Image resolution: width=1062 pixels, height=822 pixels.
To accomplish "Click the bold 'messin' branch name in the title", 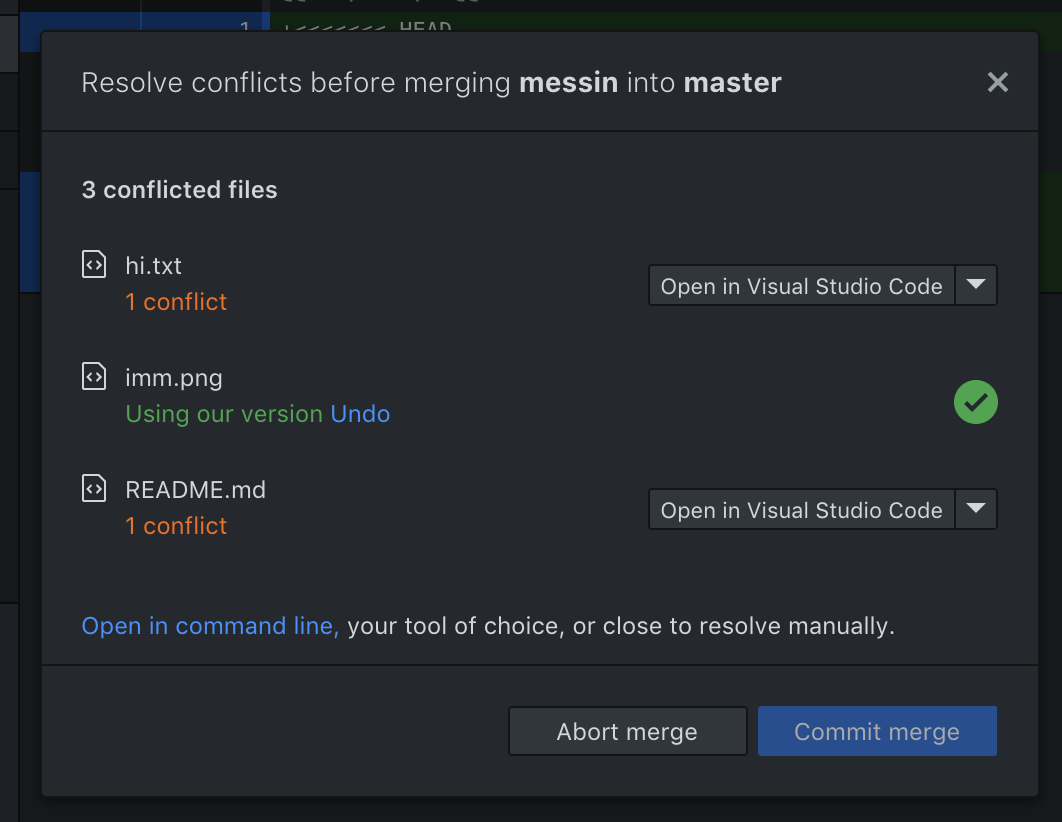I will coord(568,82).
